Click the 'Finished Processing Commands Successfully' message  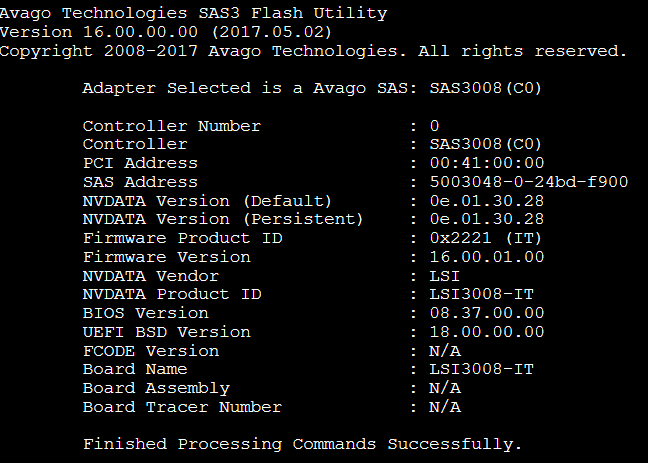[302, 444]
